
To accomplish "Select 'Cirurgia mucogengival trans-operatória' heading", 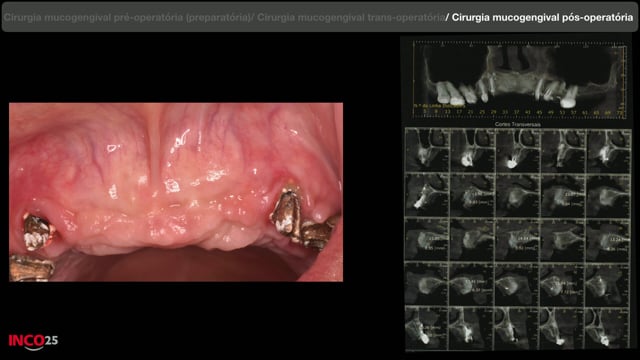I will pos(351,18).
